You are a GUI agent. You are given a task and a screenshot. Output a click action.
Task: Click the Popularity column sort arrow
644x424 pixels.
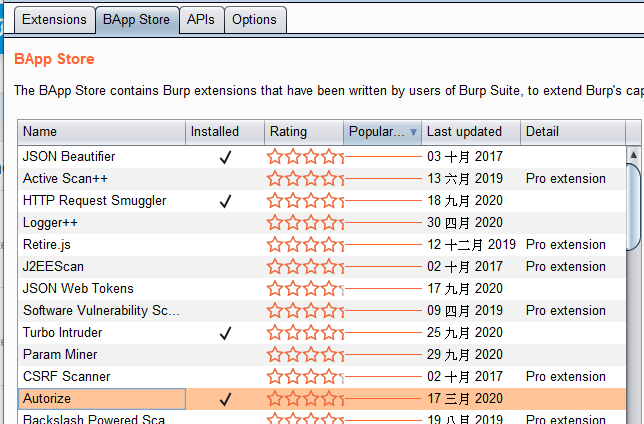click(x=414, y=132)
